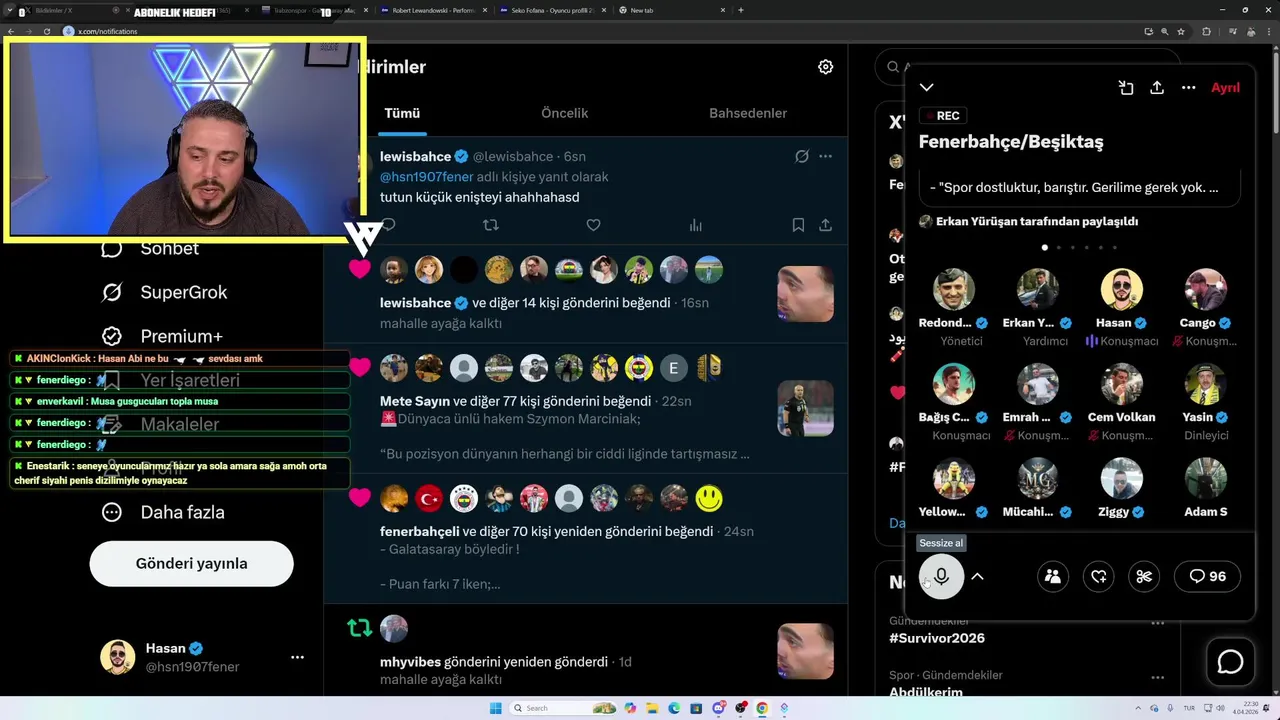Share lewisbahce's reply tweet

click(x=825, y=225)
